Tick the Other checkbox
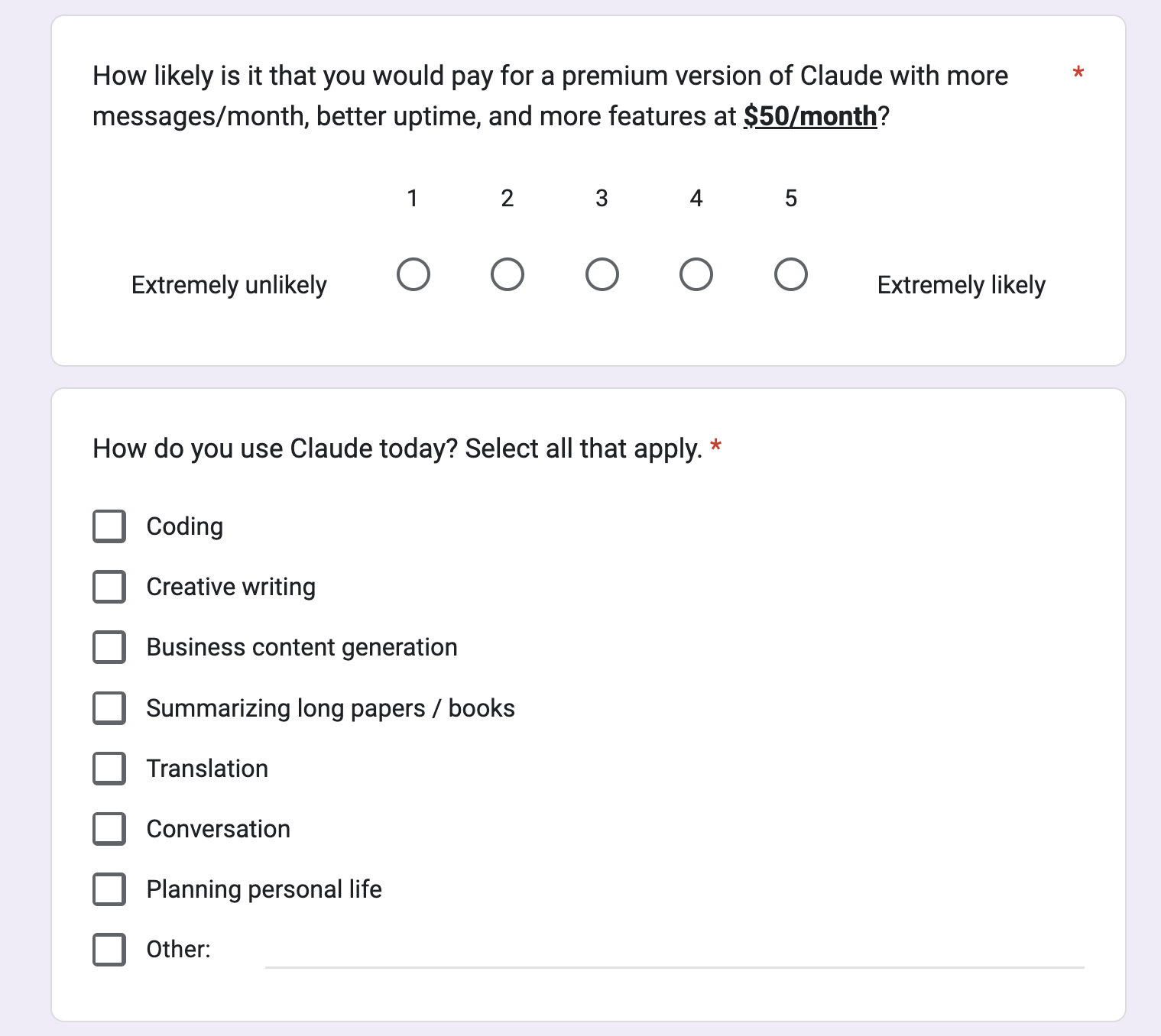 (x=109, y=950)
